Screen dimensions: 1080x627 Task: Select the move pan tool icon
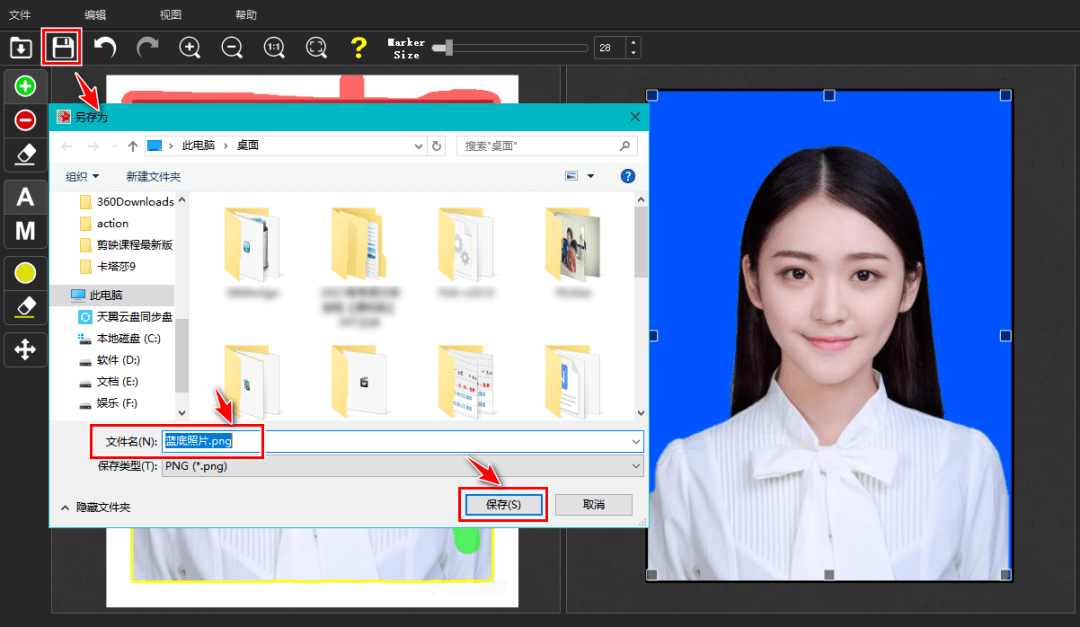click(26, 349)
